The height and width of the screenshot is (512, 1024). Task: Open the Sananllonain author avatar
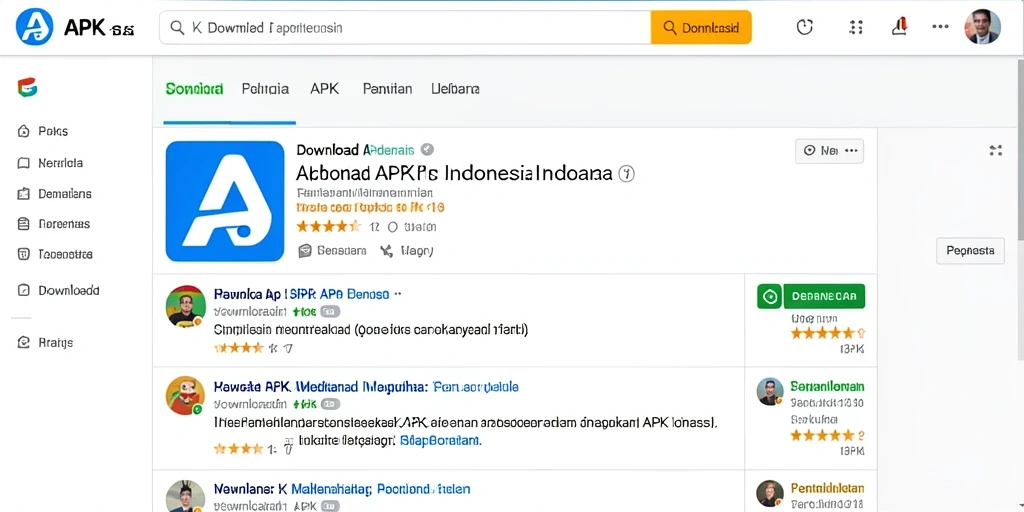click(770, 391)
